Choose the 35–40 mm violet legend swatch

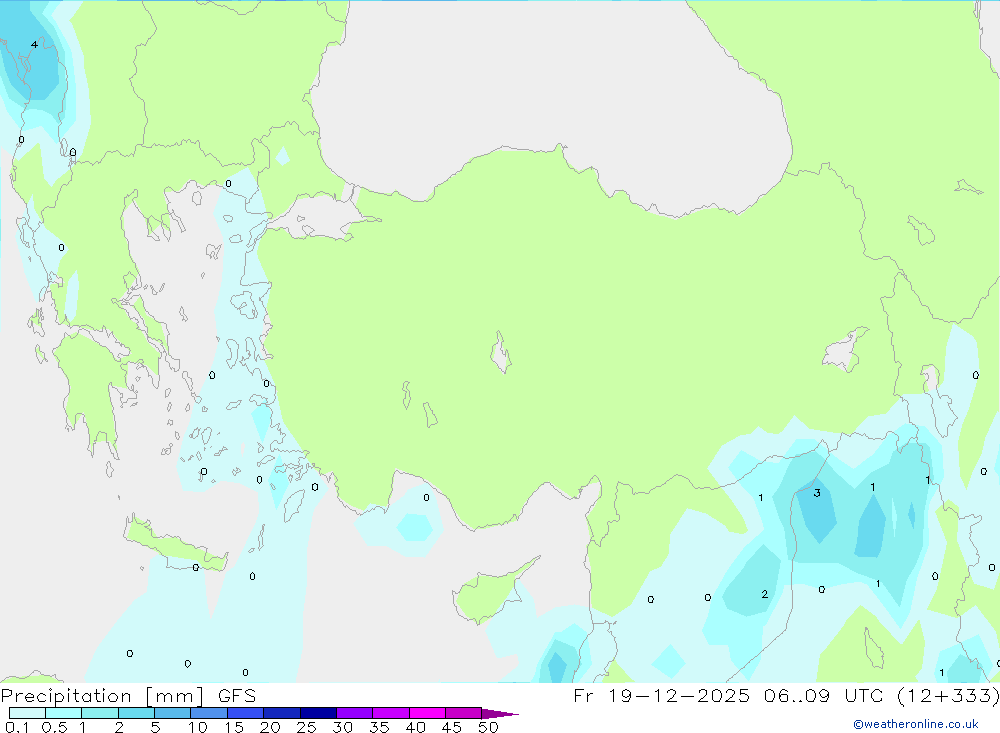pos(390,713)
